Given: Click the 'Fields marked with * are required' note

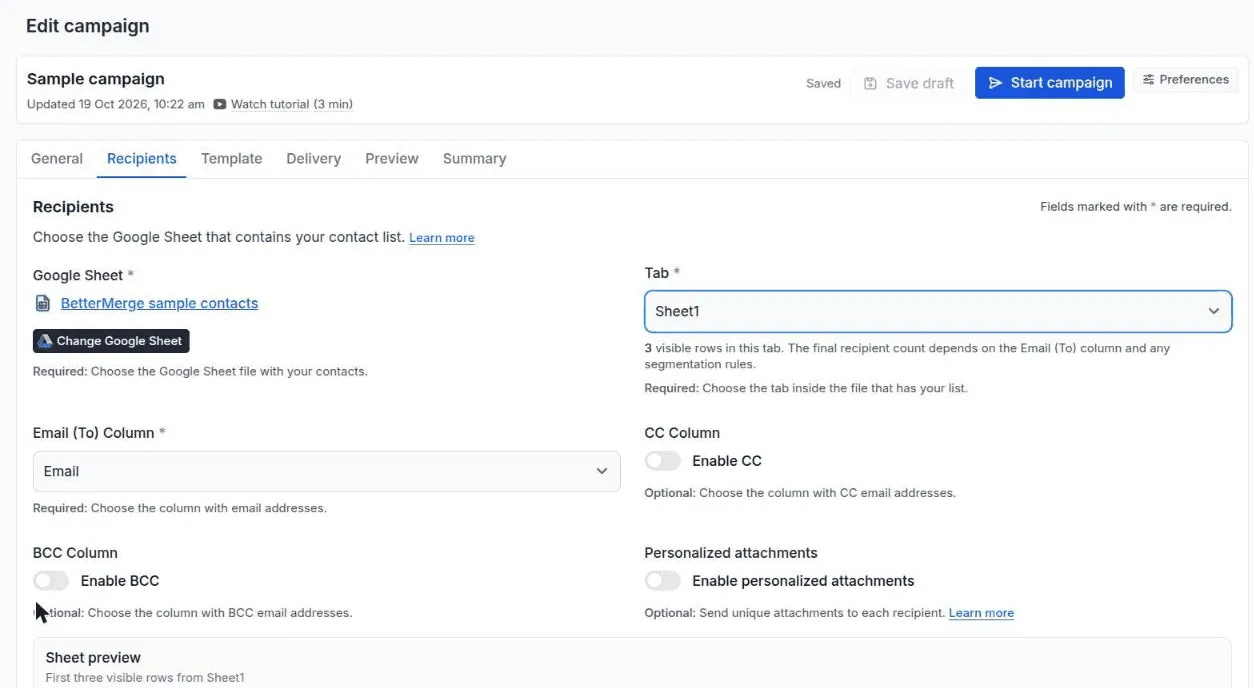Looking at the screenshot, I should (1136, 207).
